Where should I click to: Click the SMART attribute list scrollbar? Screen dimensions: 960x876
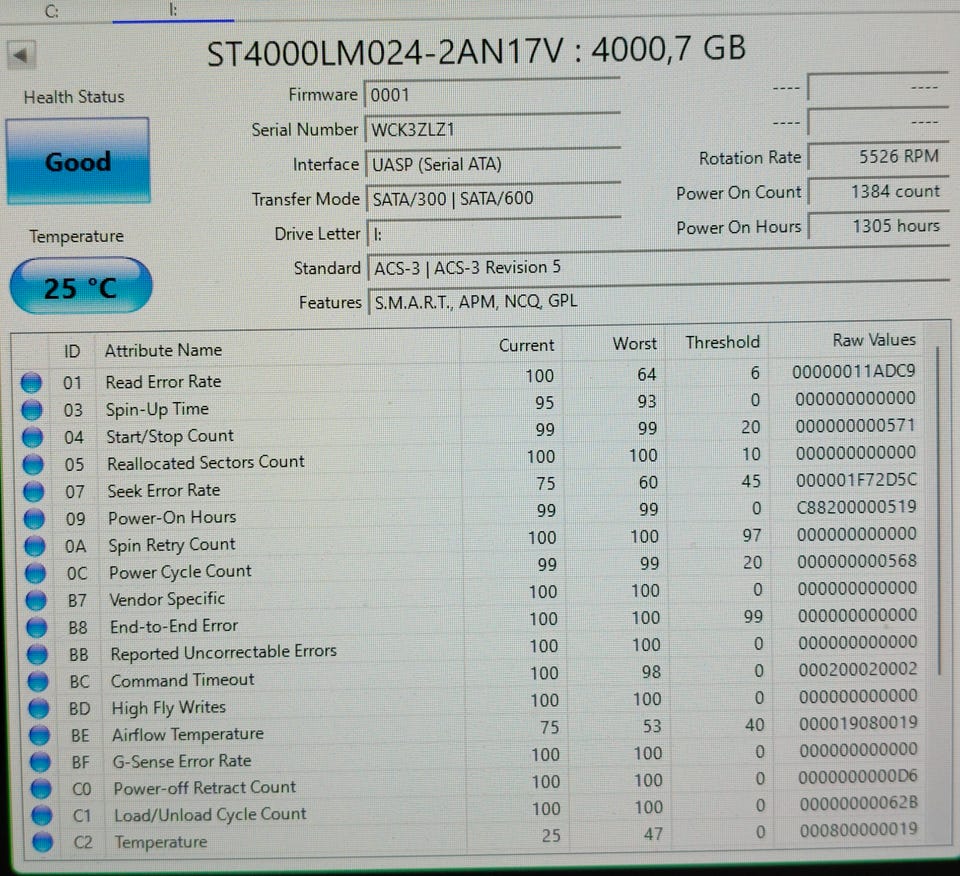[939, 511]
